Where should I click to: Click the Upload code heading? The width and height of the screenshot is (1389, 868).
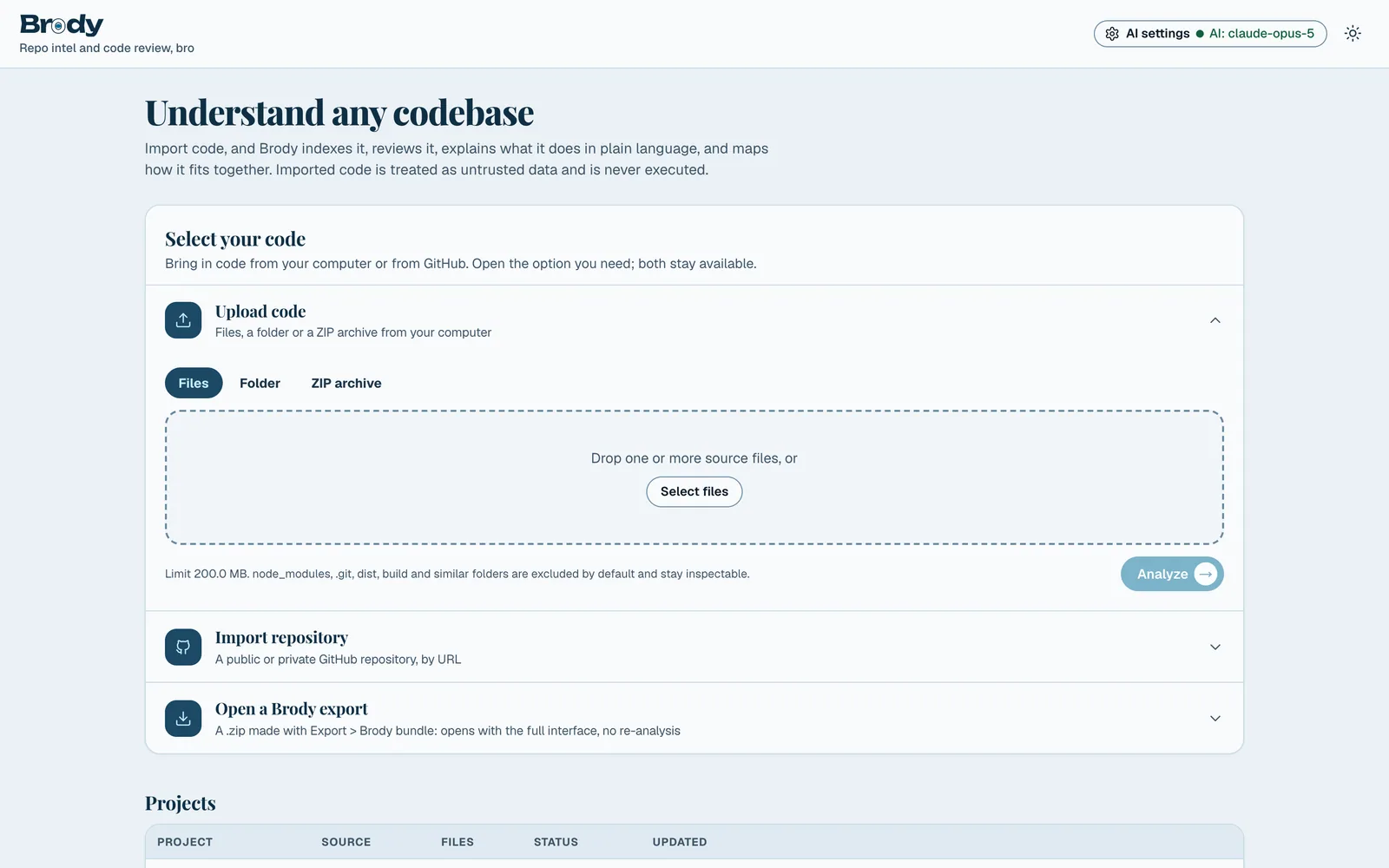260,312
